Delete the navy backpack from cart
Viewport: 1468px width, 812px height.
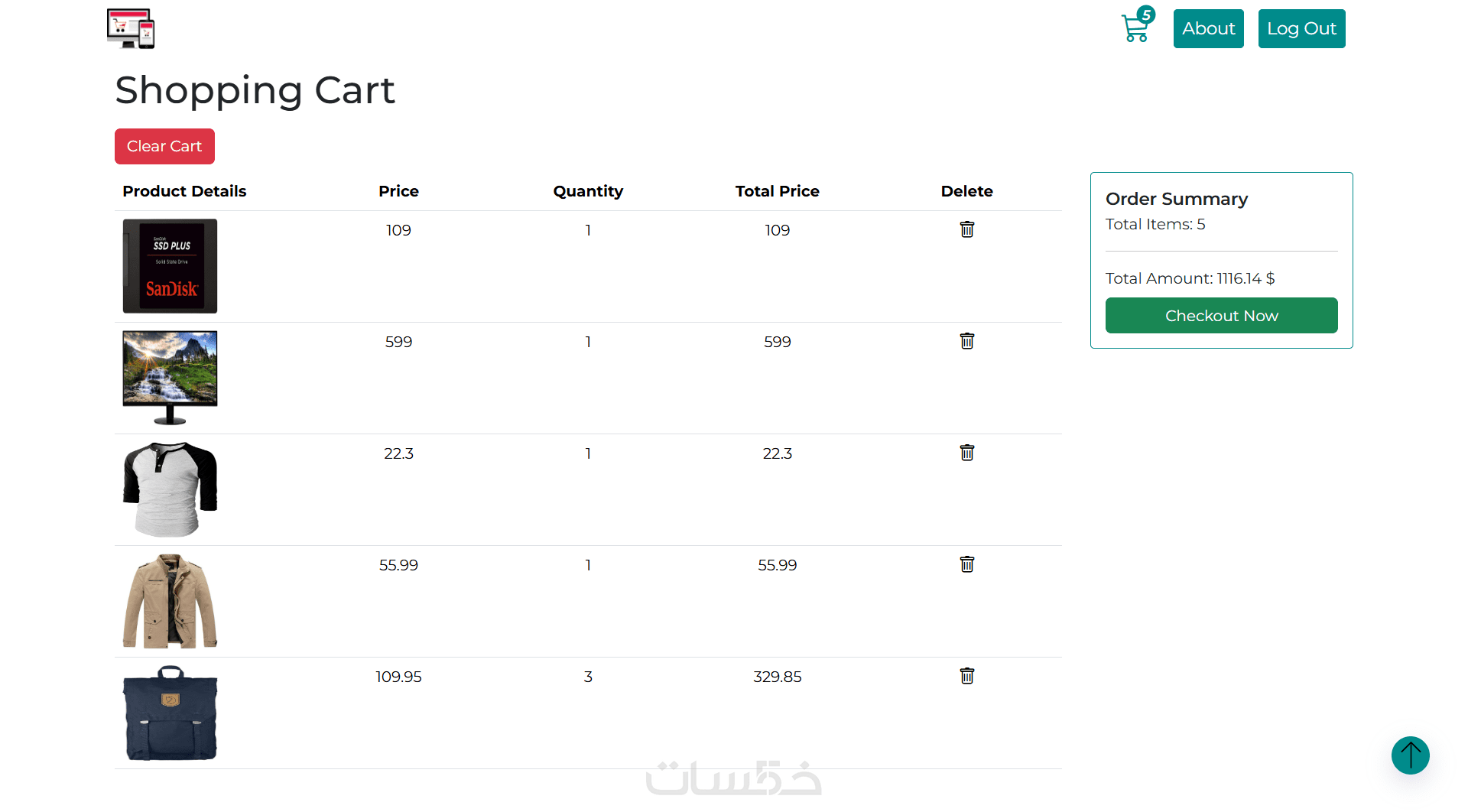pyautogui.click(x=966, y=676)
